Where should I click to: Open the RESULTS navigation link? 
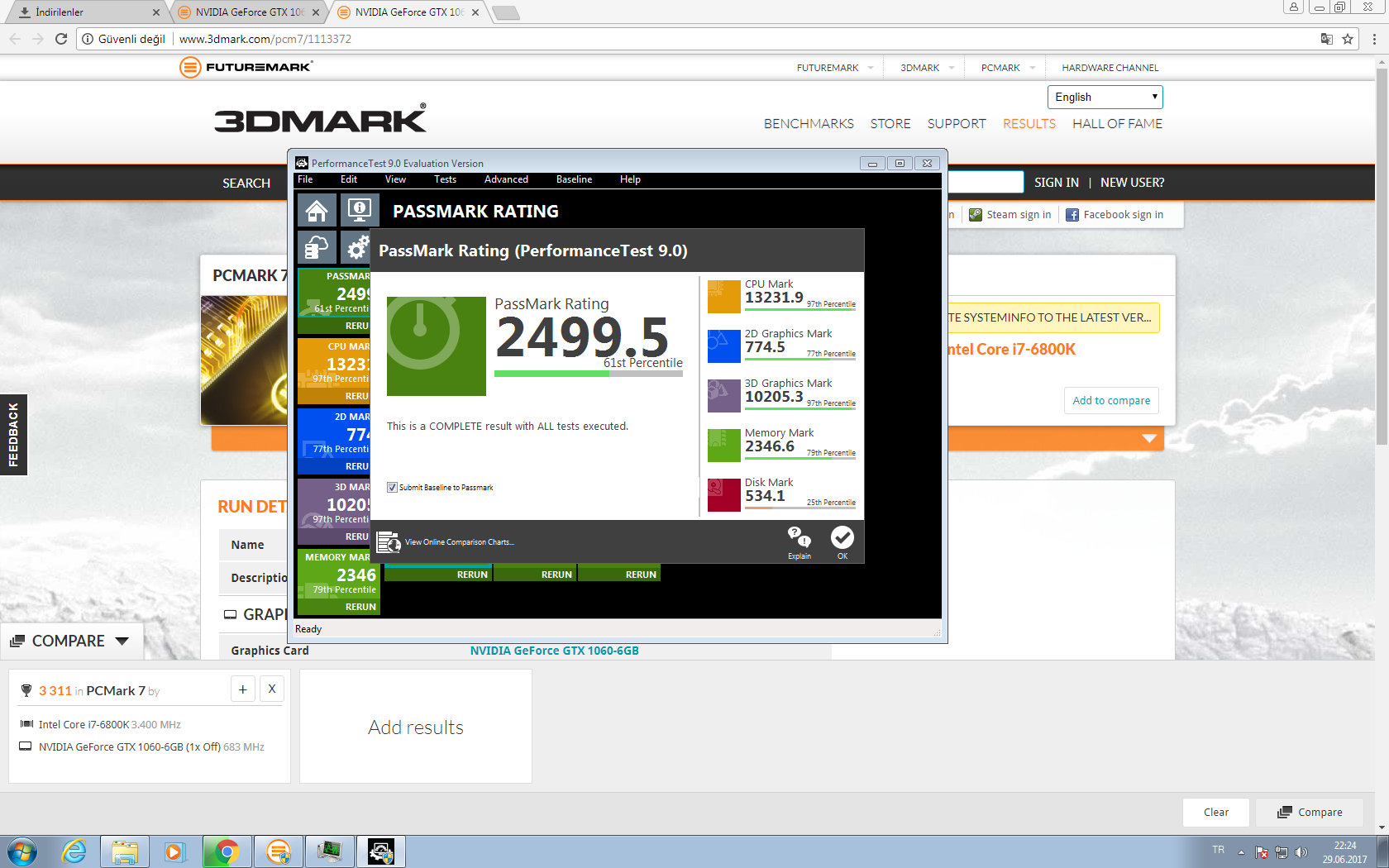(x=1029, y=124)
